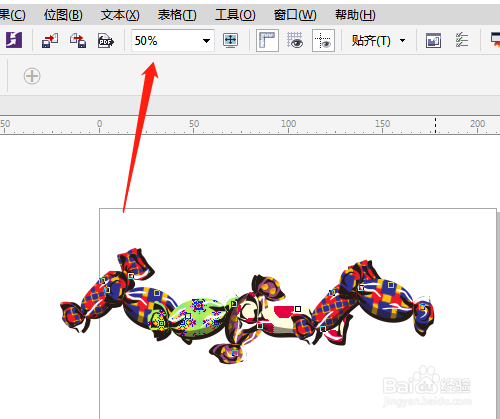Click the add new document tab plus icon
Image resolution: width=500 pixels, height=419 pixels.
click(32, 76)
